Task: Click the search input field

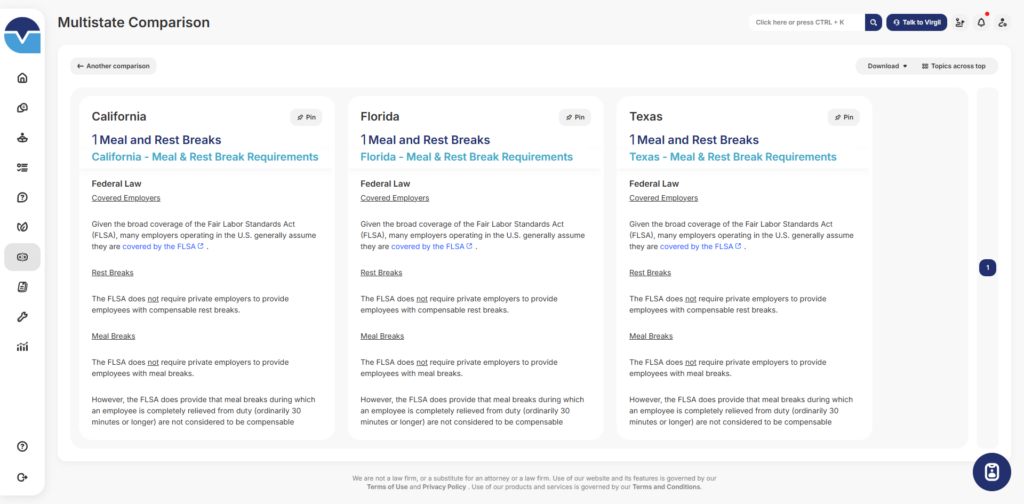Action: 805,22
